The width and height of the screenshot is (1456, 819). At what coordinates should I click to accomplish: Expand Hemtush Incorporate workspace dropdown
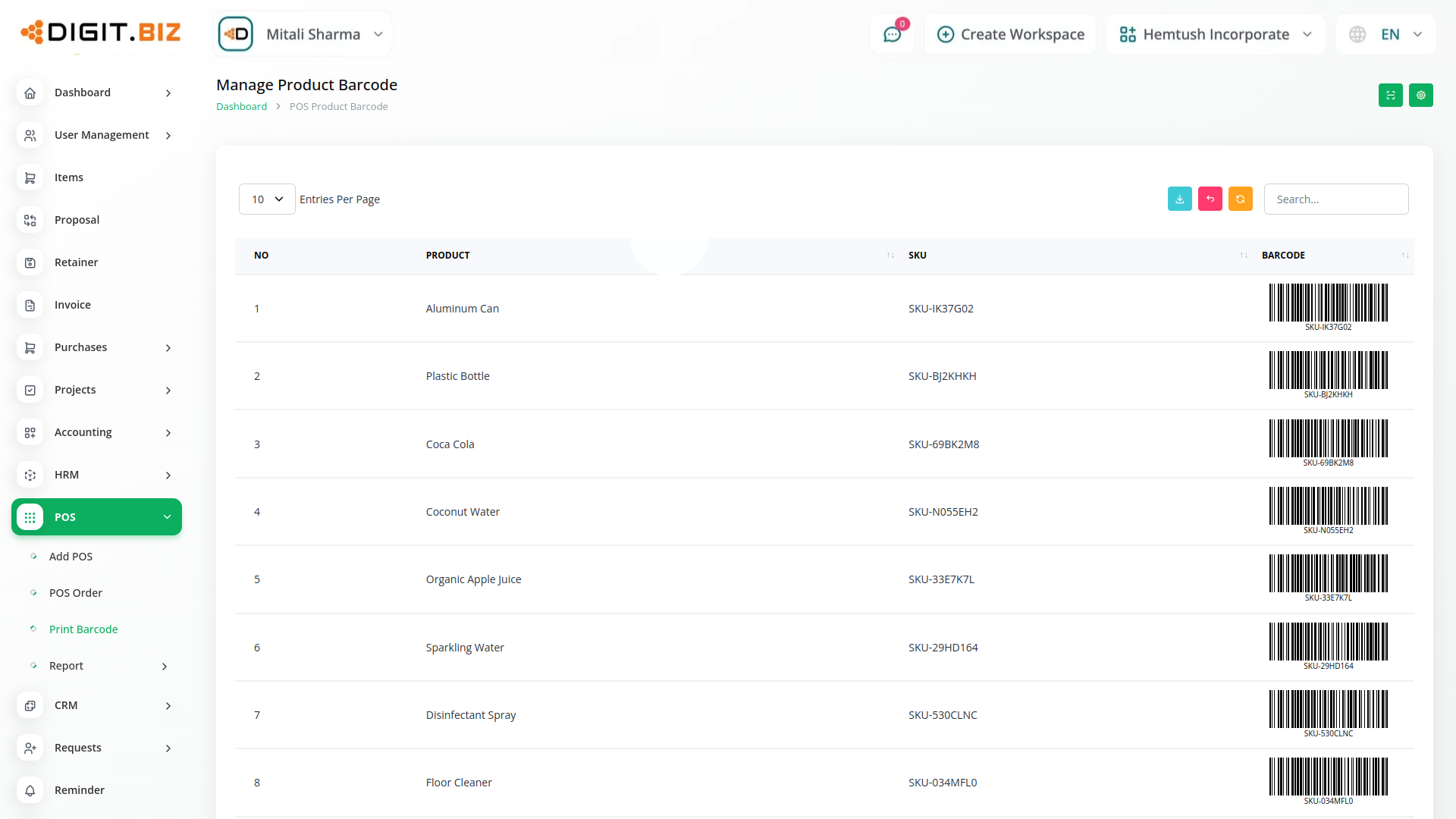pos(1215,35)
